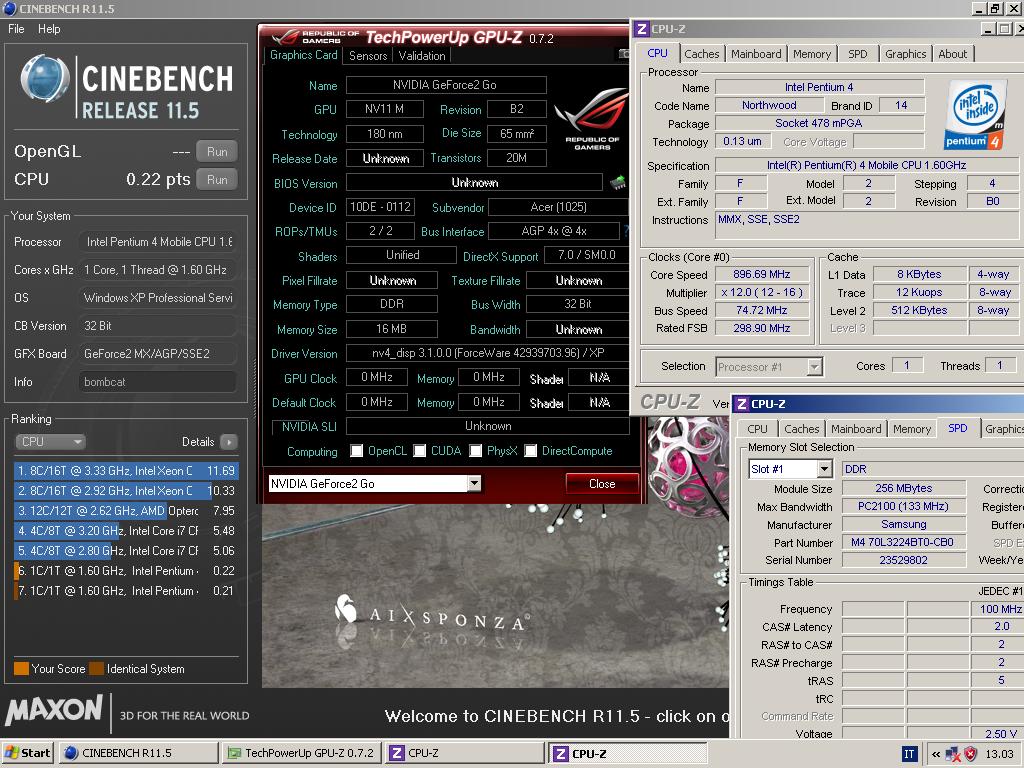This screenshot has height=768, width=1024.
Task: Click the disconnected network tray icon
Action: click(953, 755)
